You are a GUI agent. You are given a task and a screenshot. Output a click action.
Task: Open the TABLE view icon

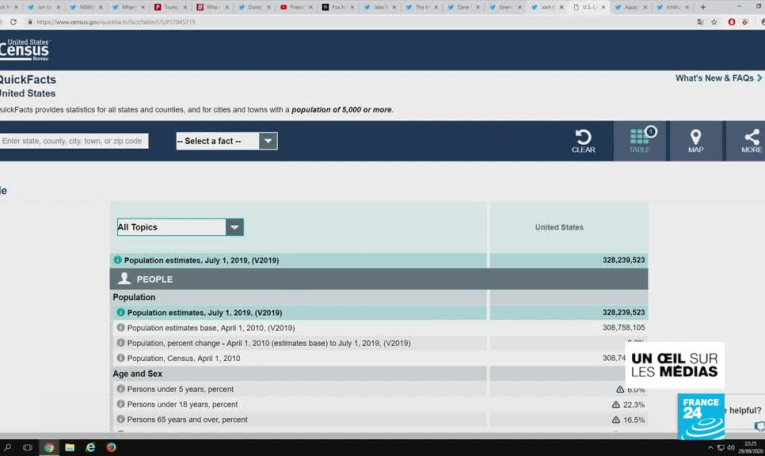pyautogui.click(x=640, y=138)
